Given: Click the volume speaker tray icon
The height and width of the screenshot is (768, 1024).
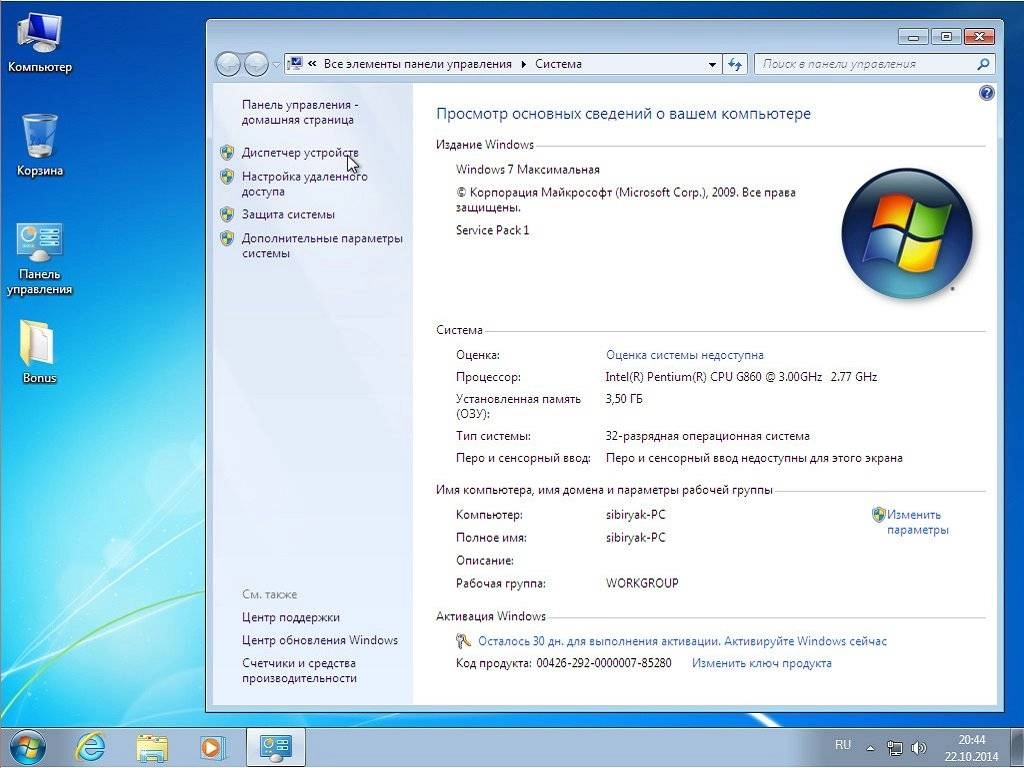Looking at the screenshot, I should click(x=919, y=748).
